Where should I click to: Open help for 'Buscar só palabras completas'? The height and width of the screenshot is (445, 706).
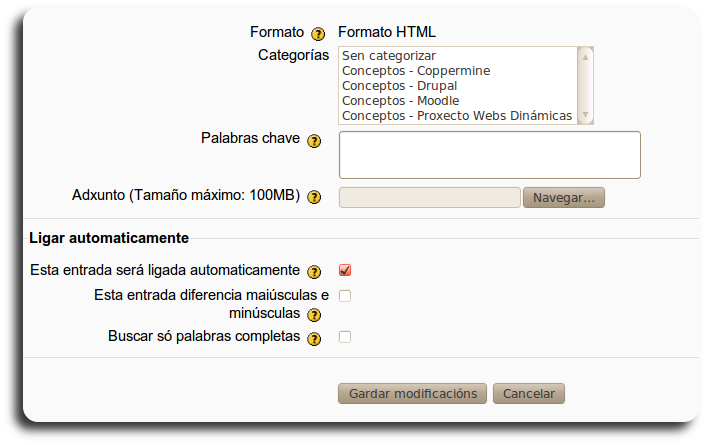tap(314, 338)
